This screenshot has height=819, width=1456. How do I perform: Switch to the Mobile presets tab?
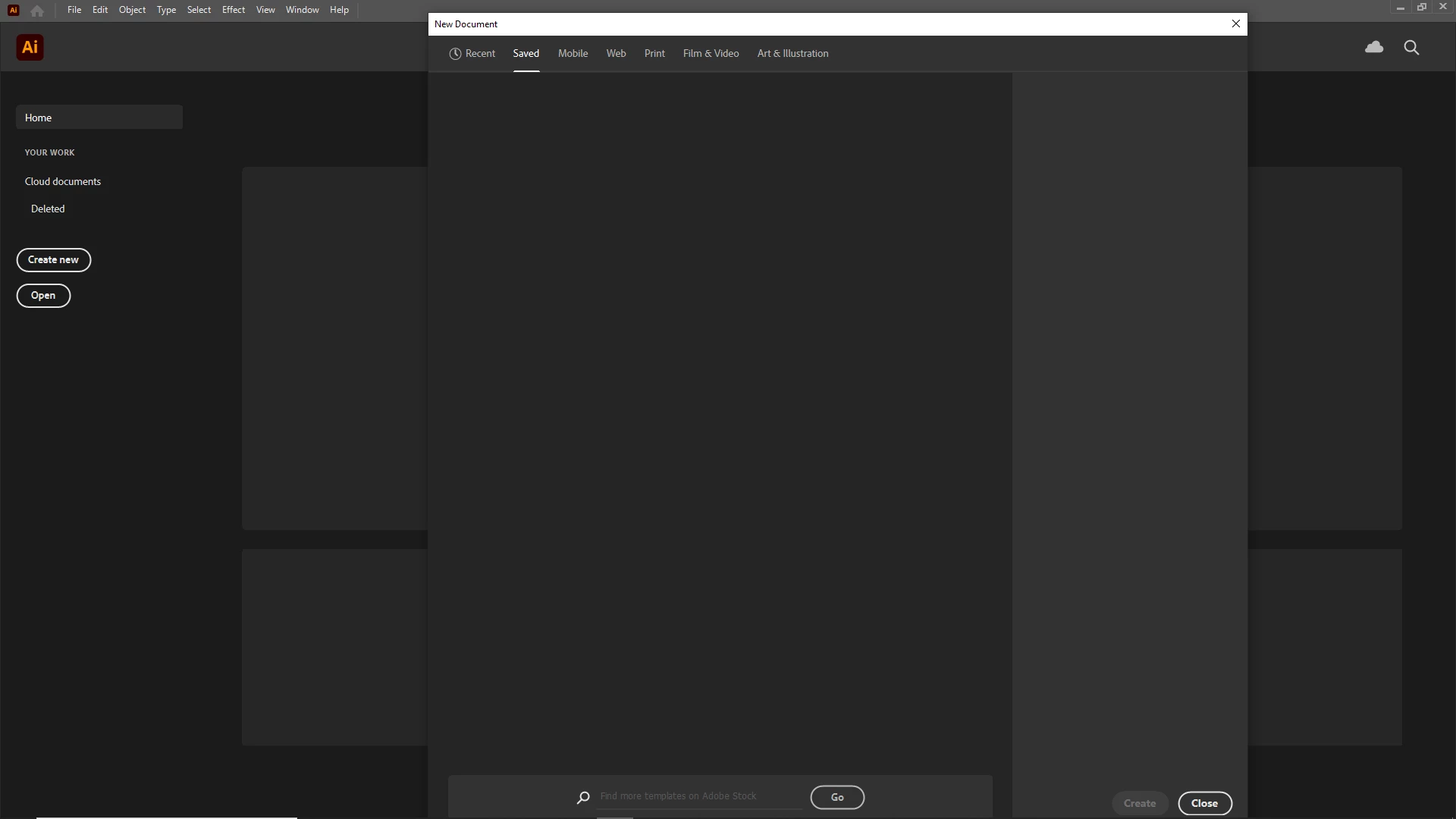pos(573,54)
